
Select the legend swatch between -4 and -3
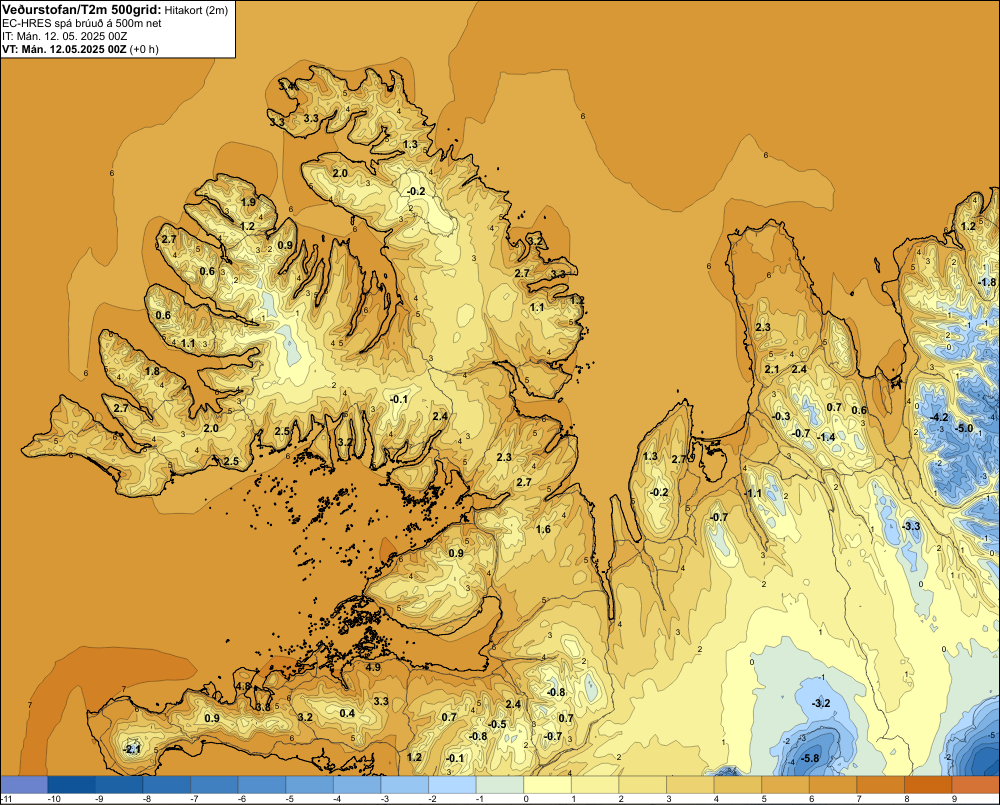tap(357, 785)
